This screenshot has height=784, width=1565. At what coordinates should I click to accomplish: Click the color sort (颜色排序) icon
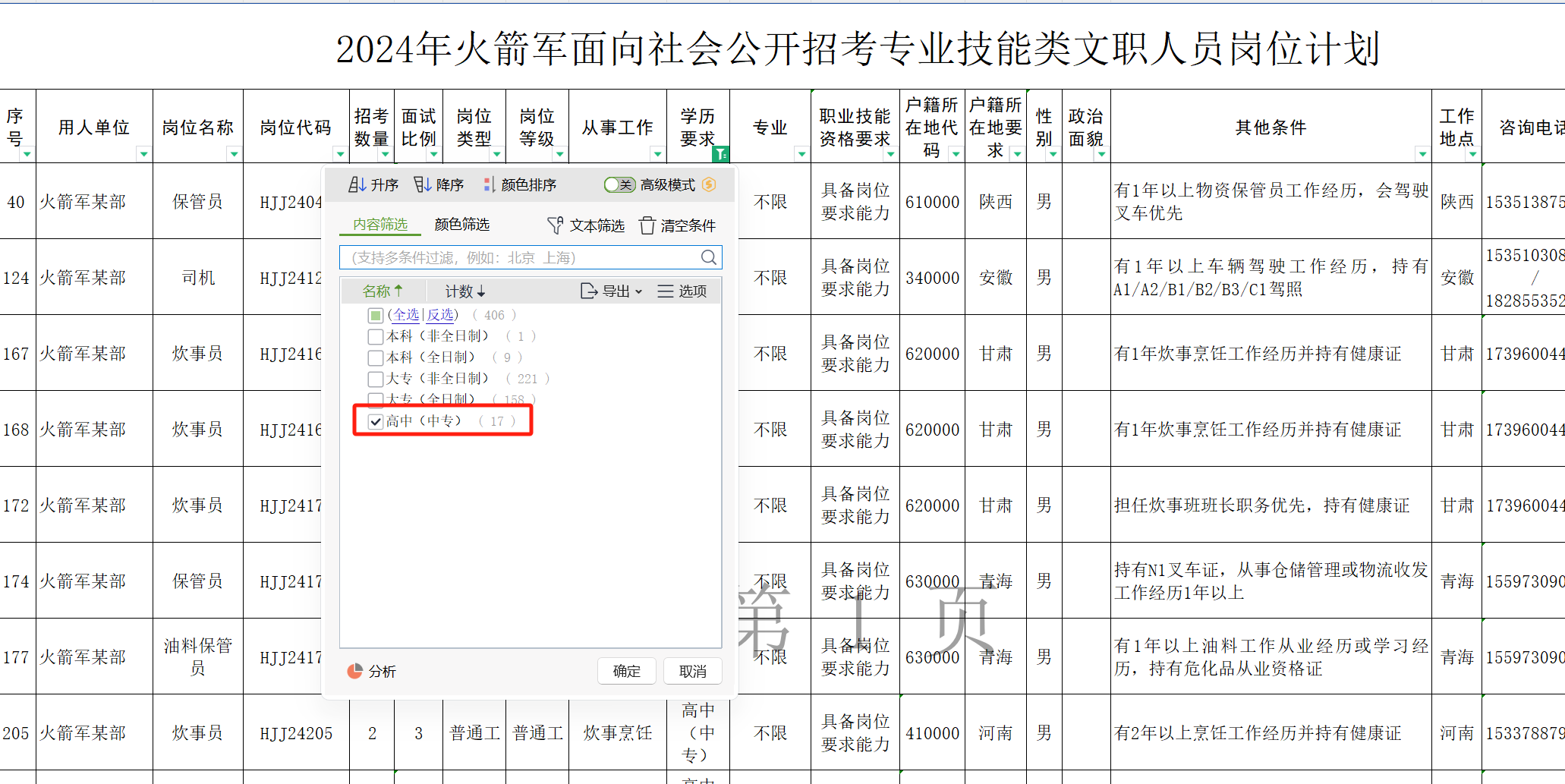click(489, 184)
